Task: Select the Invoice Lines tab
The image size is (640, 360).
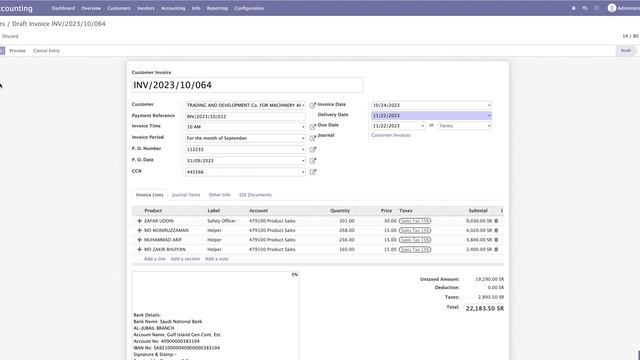Action: pyautogui.click(x=149, y=195)
